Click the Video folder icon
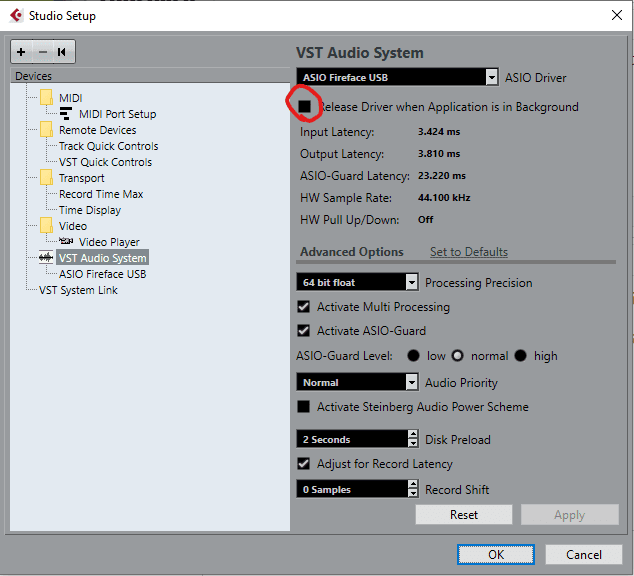Viewport: 634px width, 576px height. pyautogui.click(x=46, y=226)
